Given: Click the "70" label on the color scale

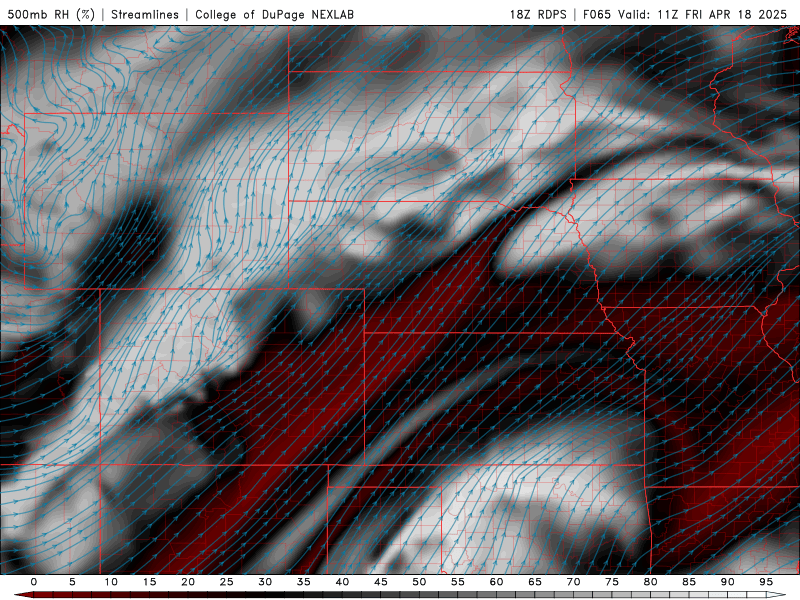Looking at the screenshot, I should (x=573, y=582).
